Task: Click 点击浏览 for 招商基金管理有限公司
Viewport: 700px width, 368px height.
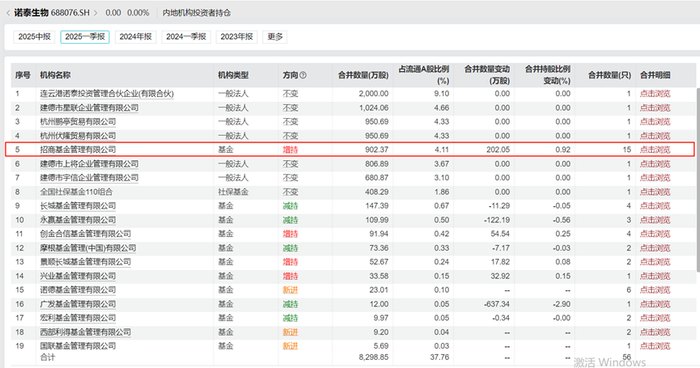Action: tap(655, 150)
